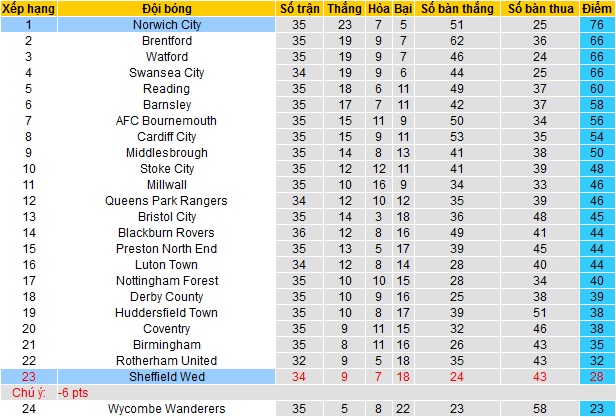Select Watford in the standings

click(x=166, y=57)
